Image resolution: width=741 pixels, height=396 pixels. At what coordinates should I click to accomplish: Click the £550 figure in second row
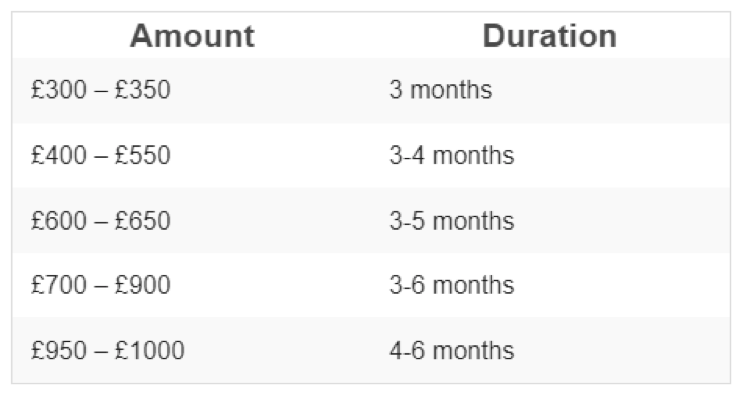click(142, 155)
